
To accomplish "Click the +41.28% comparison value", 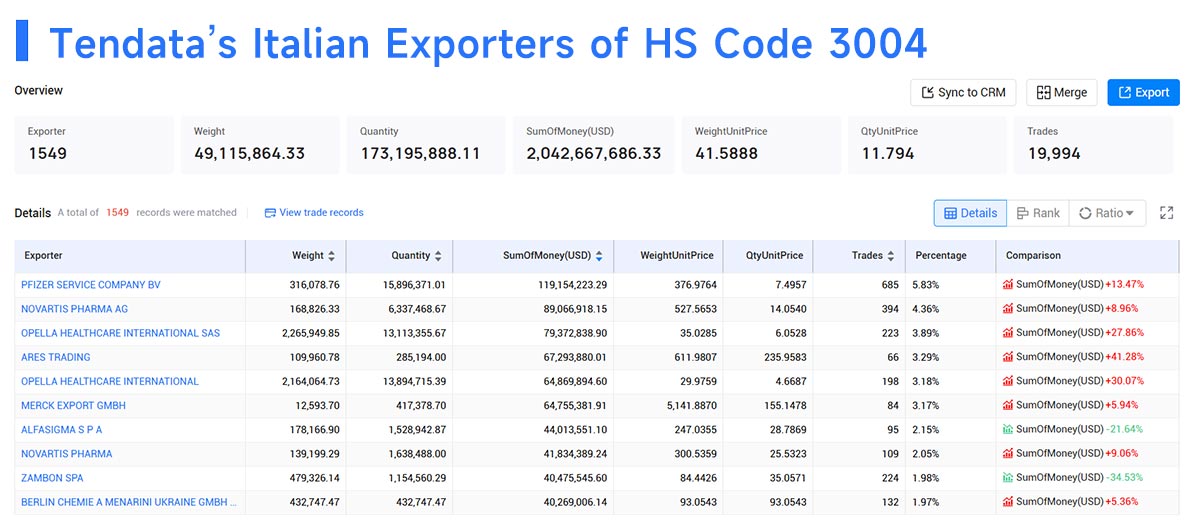I will (x=1125, y=357).
